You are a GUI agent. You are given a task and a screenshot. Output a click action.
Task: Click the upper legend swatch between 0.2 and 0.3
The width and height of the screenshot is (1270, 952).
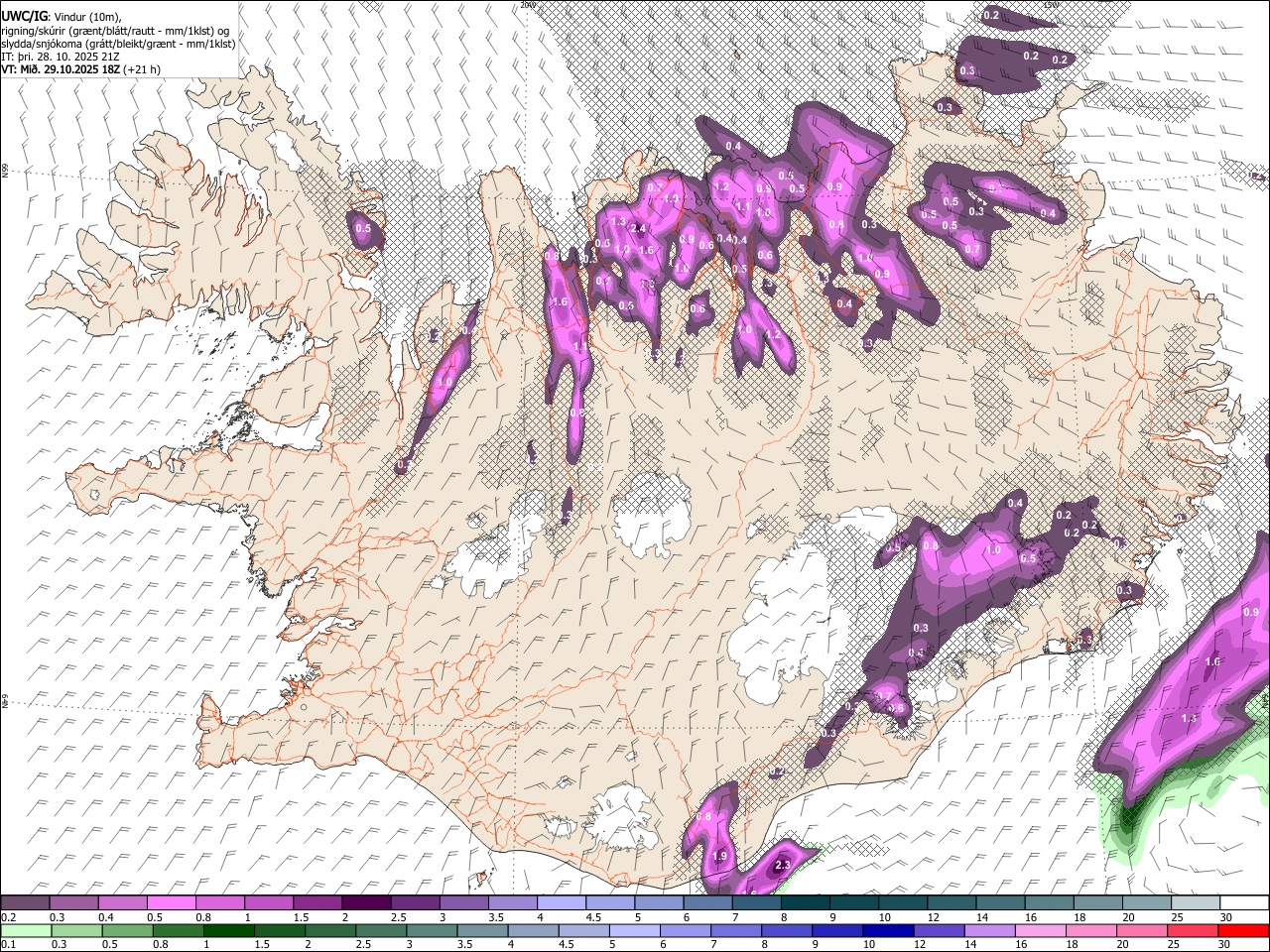point(25,902)
